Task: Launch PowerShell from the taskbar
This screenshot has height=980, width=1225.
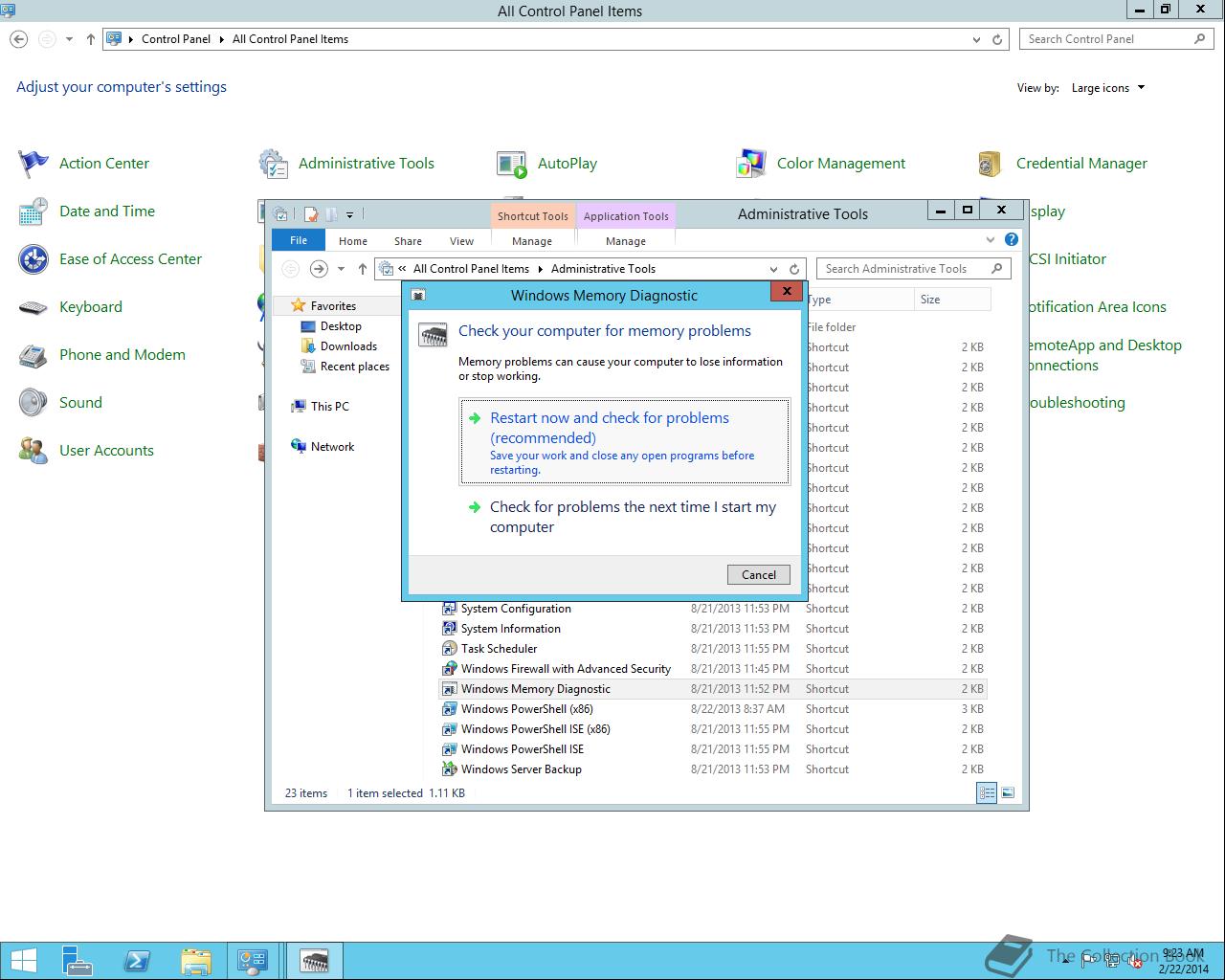Action: (136, 961)
